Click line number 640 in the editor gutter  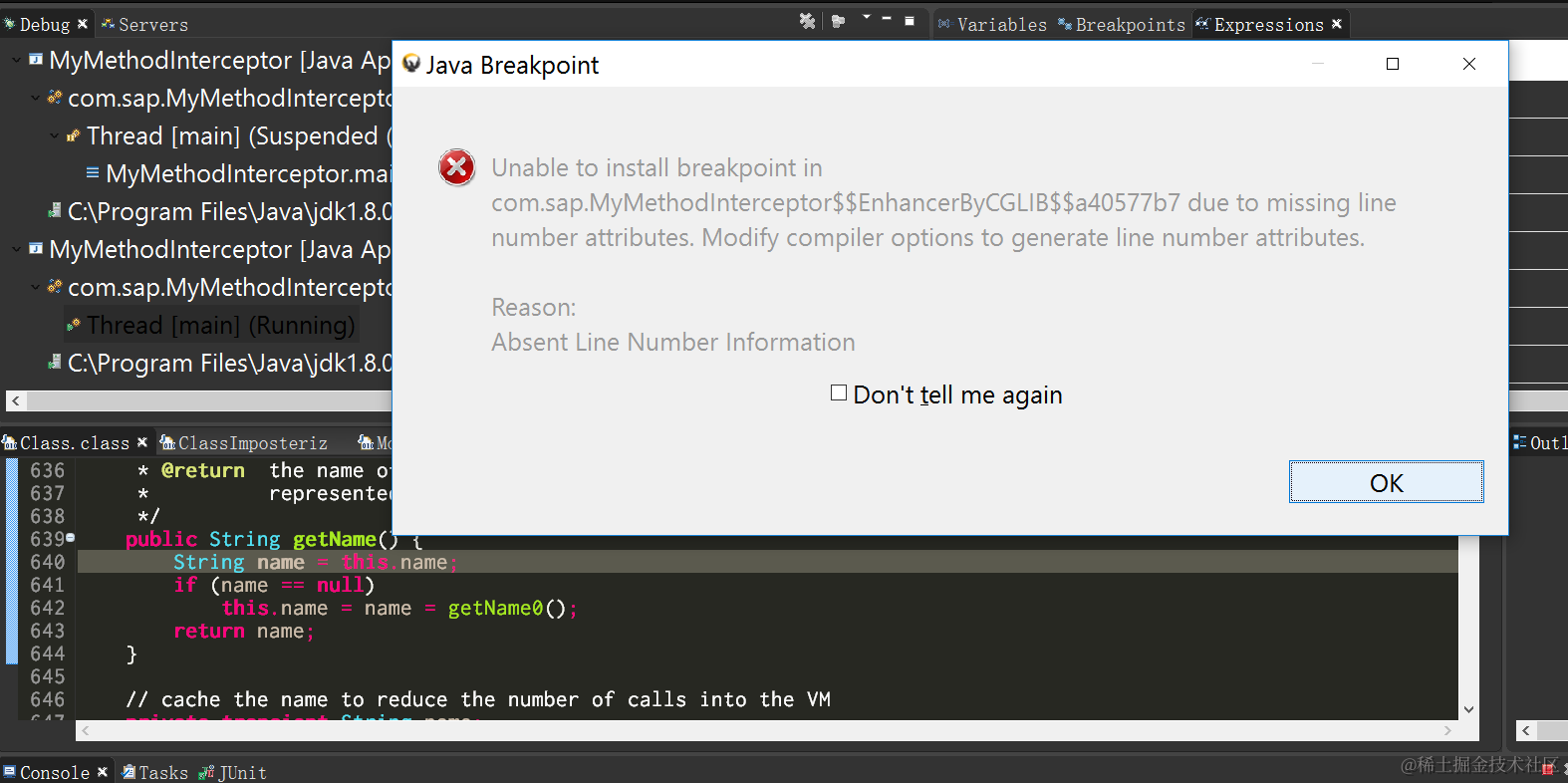pos(47,562)
